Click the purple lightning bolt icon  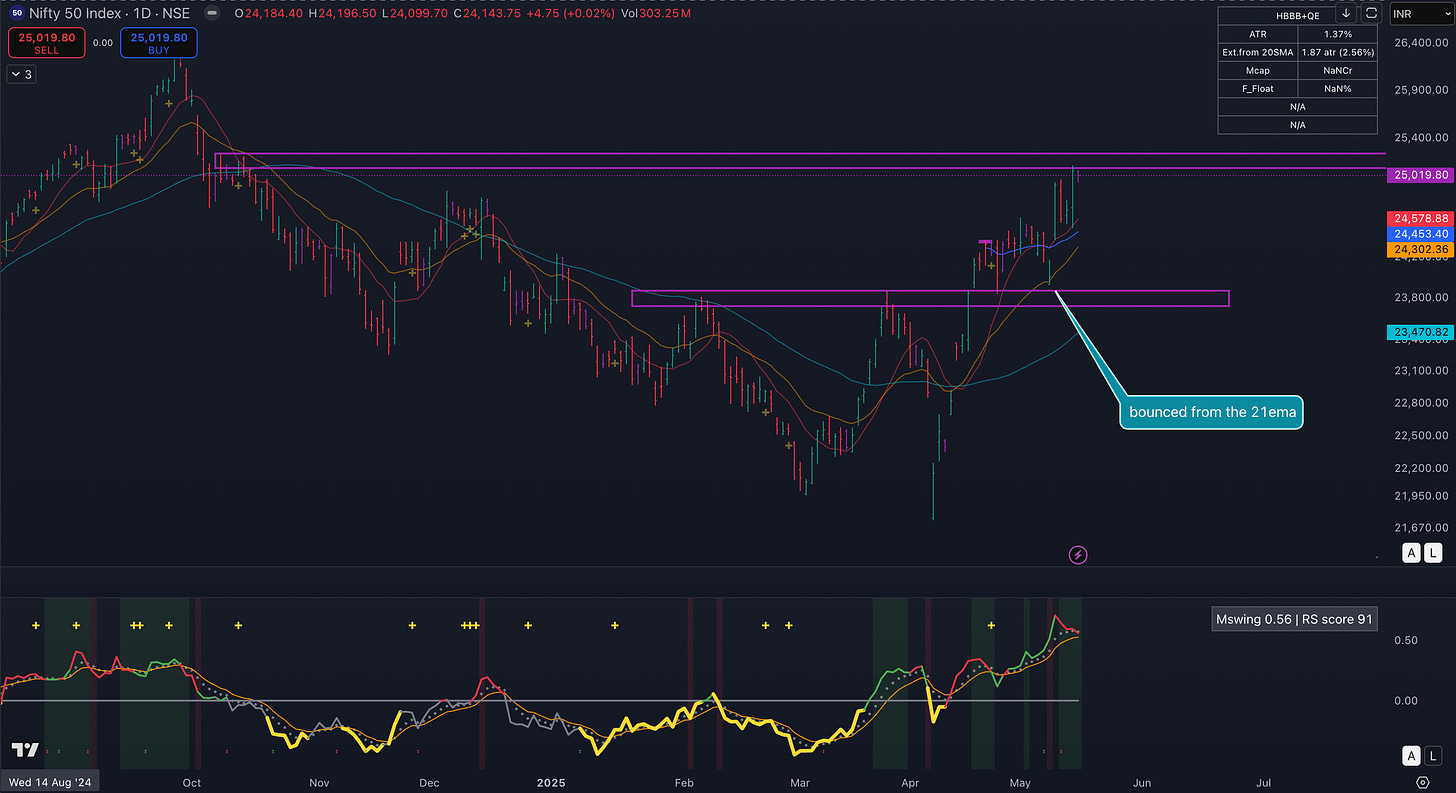pos(1078,554)
